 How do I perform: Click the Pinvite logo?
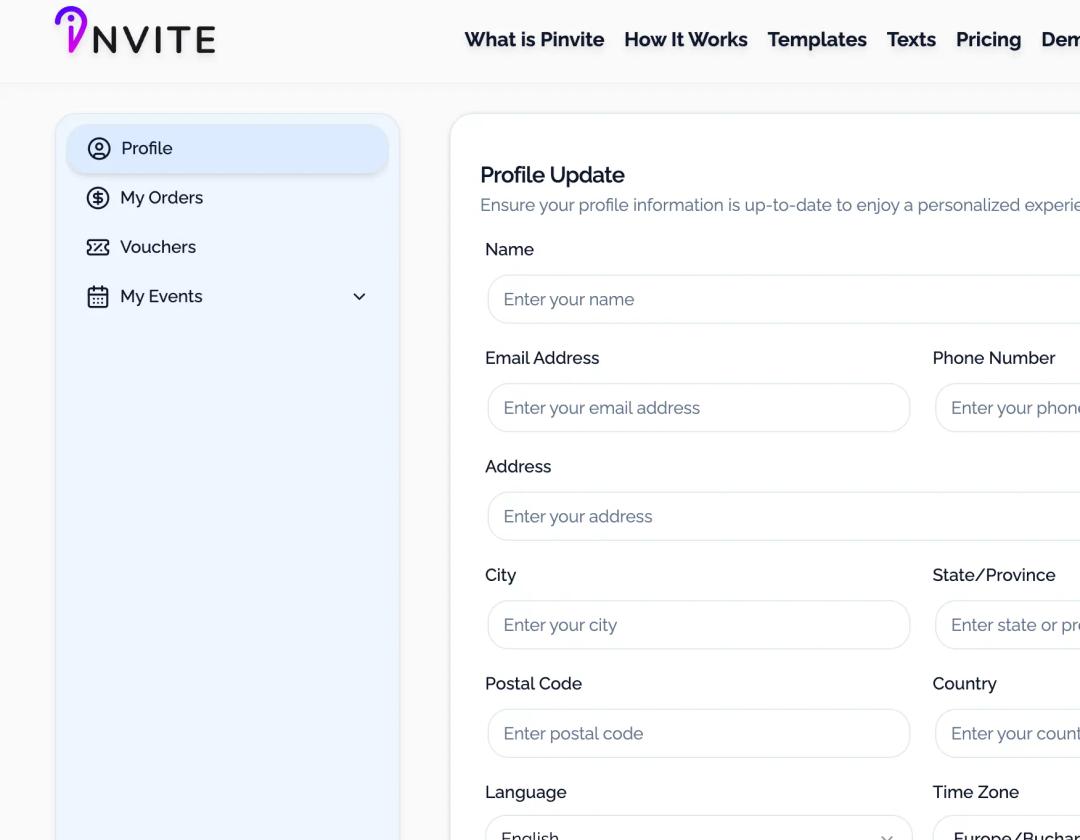click(x=135, y=31)
